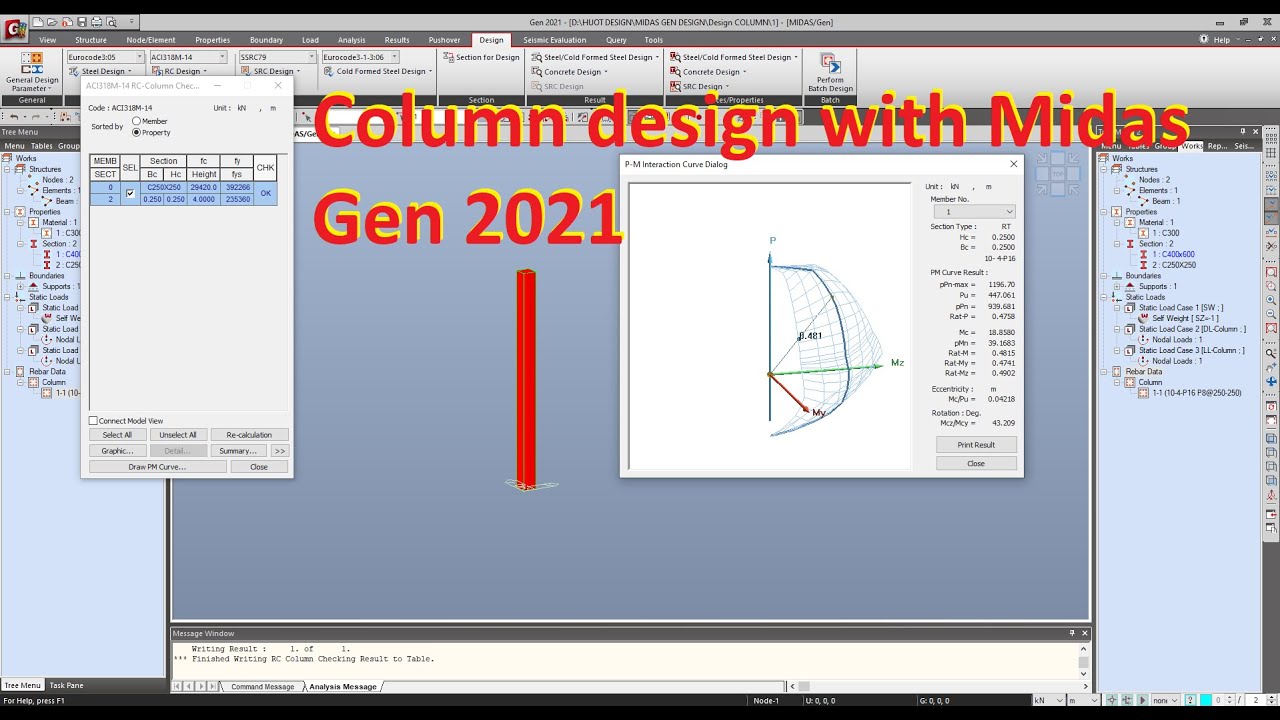Open the Structure ribbon tab
The height and width of the screenshot is (720, 1280).
point(91,40)
